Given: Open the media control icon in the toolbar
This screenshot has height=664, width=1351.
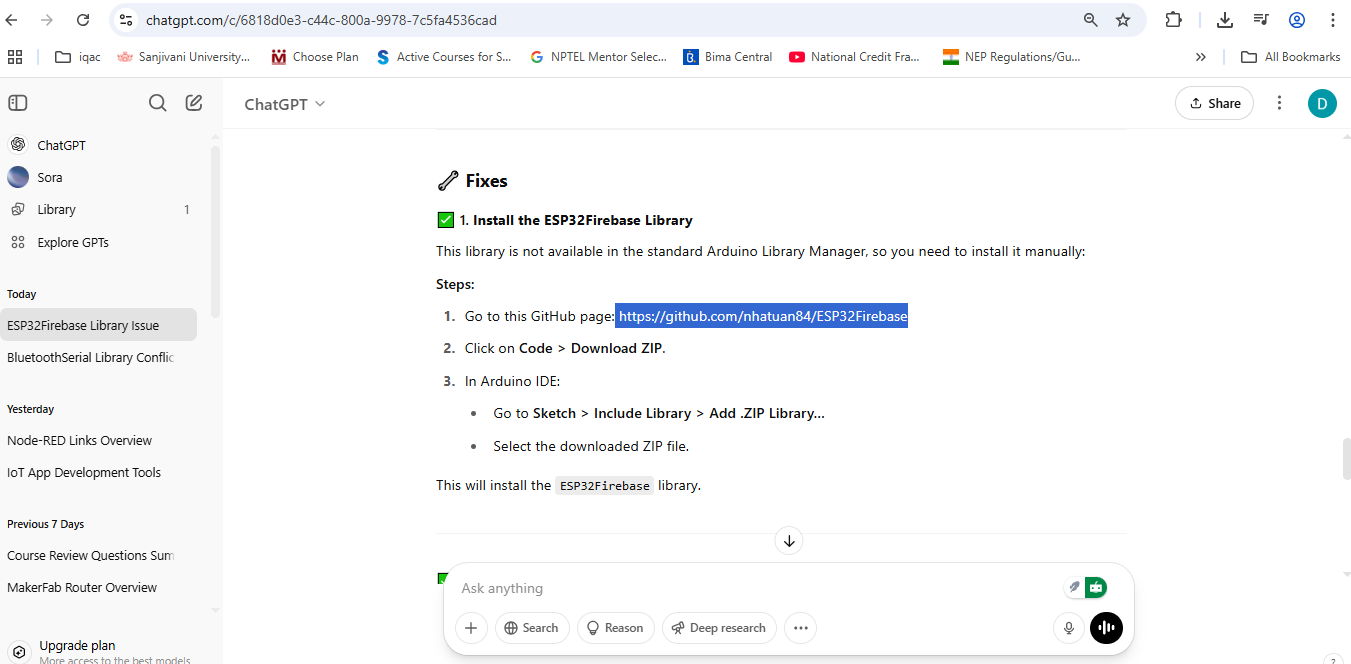Looking at the screenshot, I should [1261, 20].
